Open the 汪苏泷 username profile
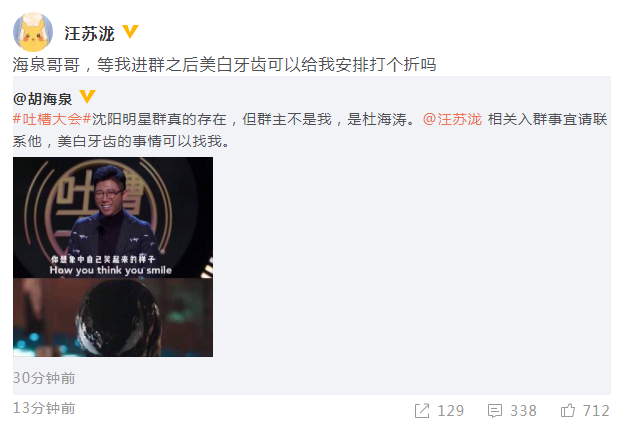This screenshot has width=627, height=427. coord(90,33)
